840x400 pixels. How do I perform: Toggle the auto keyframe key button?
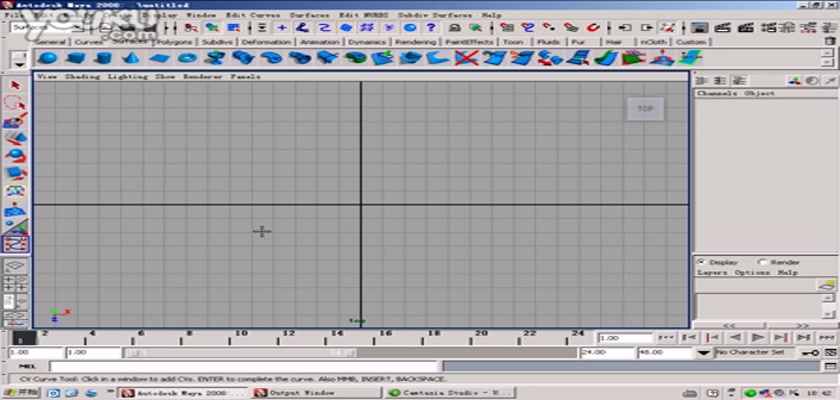809,353
